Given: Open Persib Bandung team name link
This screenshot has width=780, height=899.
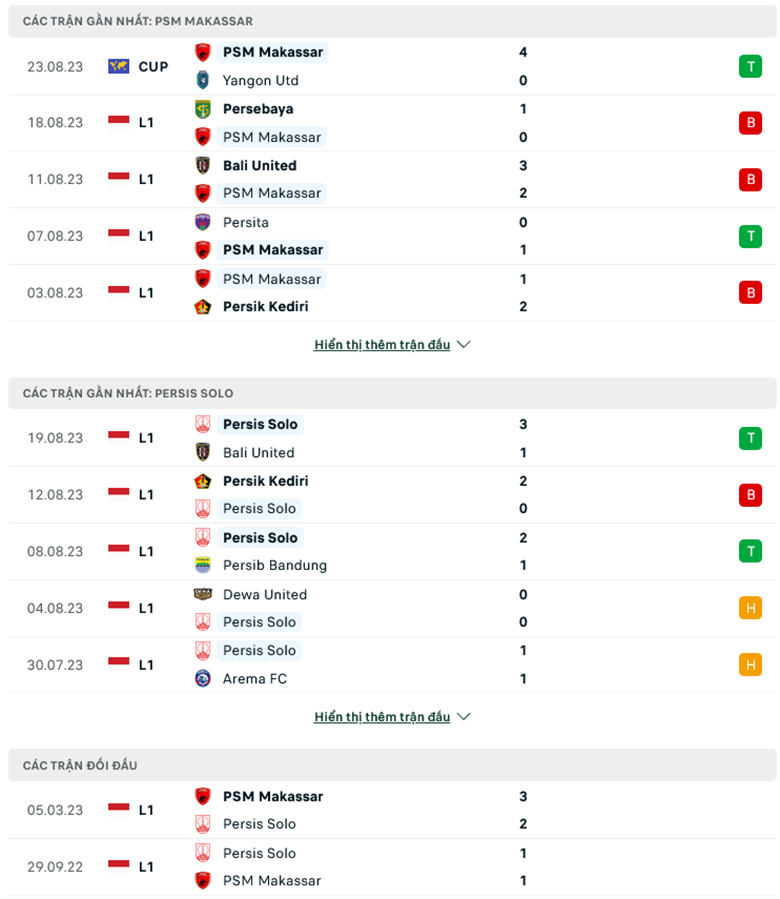Looking at the screenshot, I should click(274, 565).
